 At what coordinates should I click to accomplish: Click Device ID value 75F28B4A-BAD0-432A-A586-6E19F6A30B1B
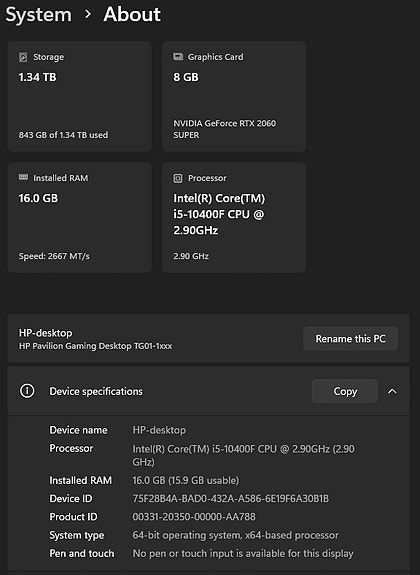coord(231,499)
